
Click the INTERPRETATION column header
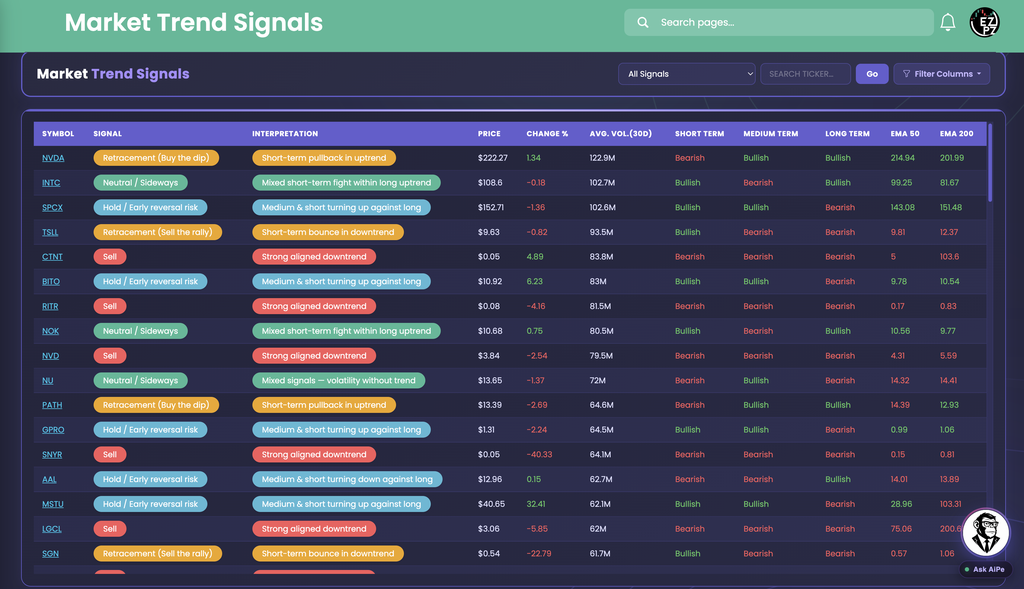tap(285, 134)
